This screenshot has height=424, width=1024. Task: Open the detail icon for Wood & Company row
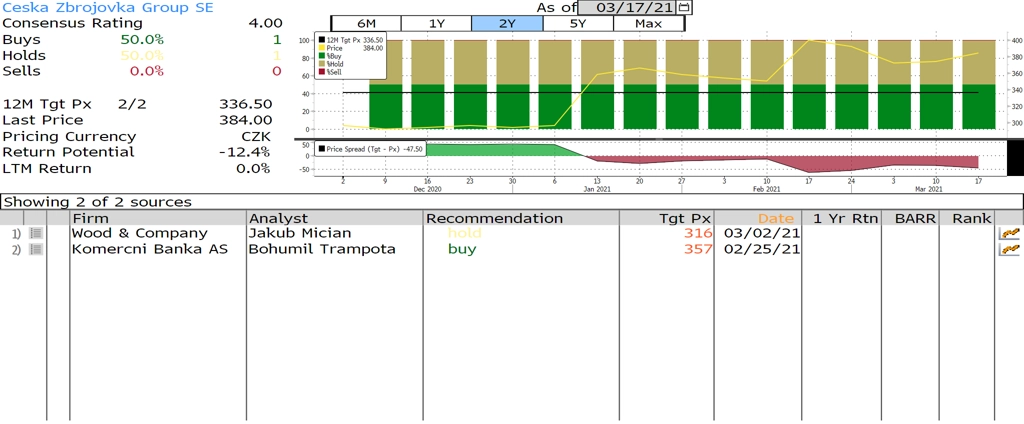pyautogui.click(x=37, y=233)
